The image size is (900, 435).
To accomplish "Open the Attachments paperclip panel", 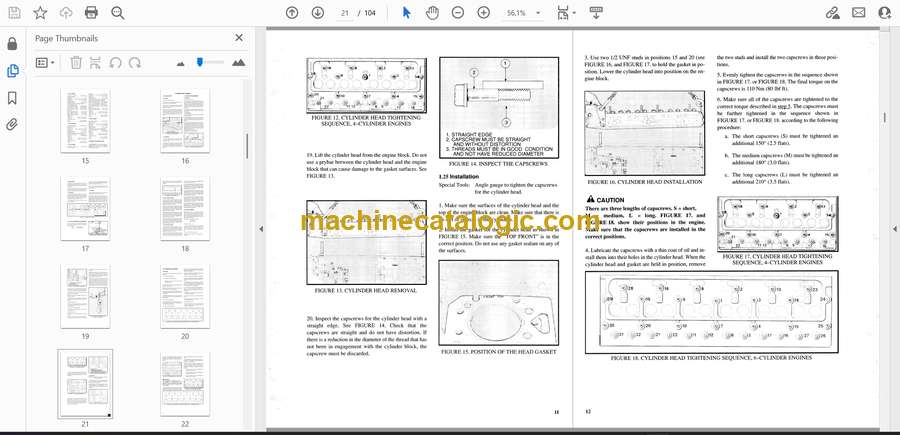I will pos(12,125).
